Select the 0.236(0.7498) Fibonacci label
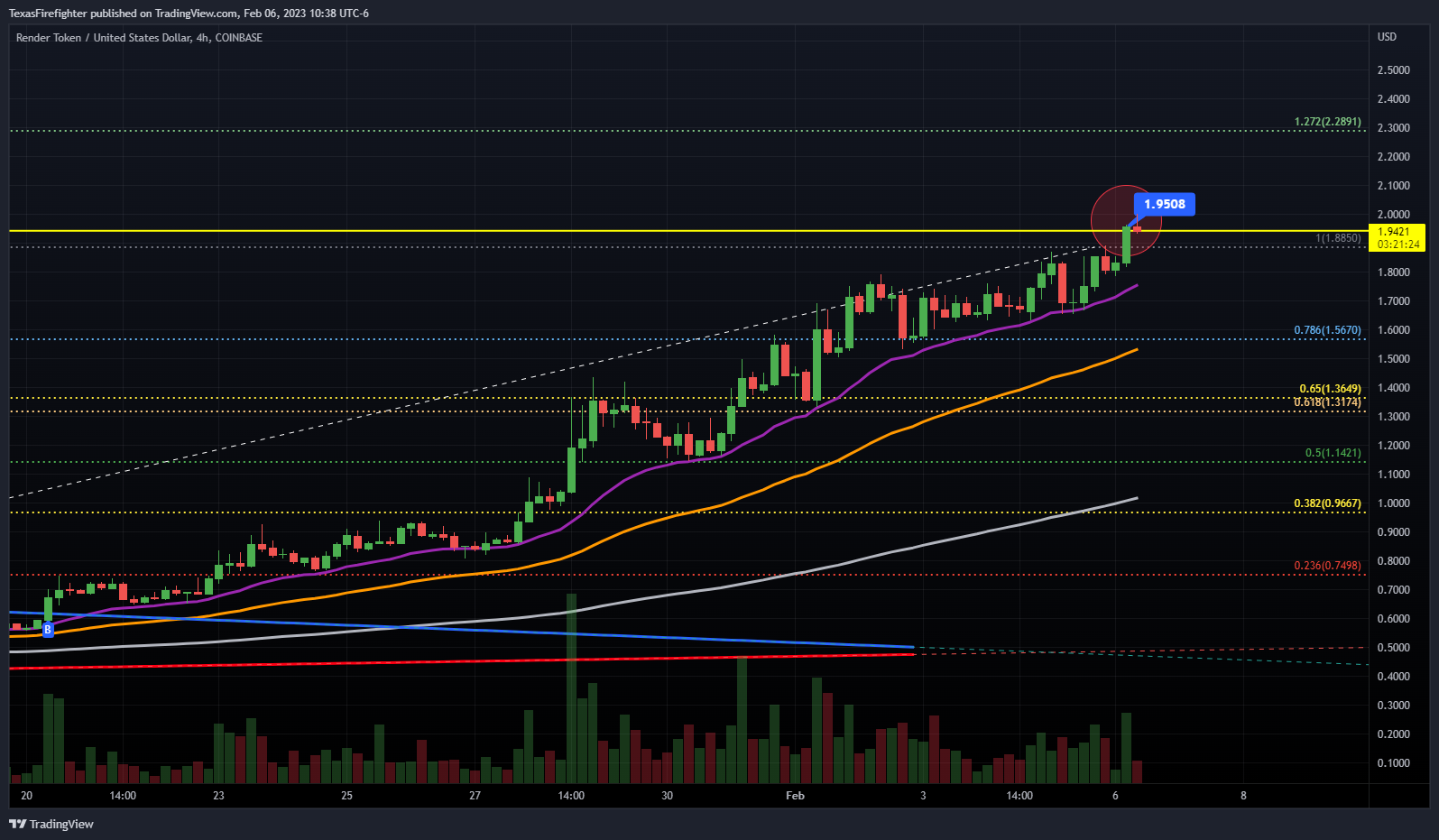1439x840 pixels. pyautogui.click(x=1327, y=566)
